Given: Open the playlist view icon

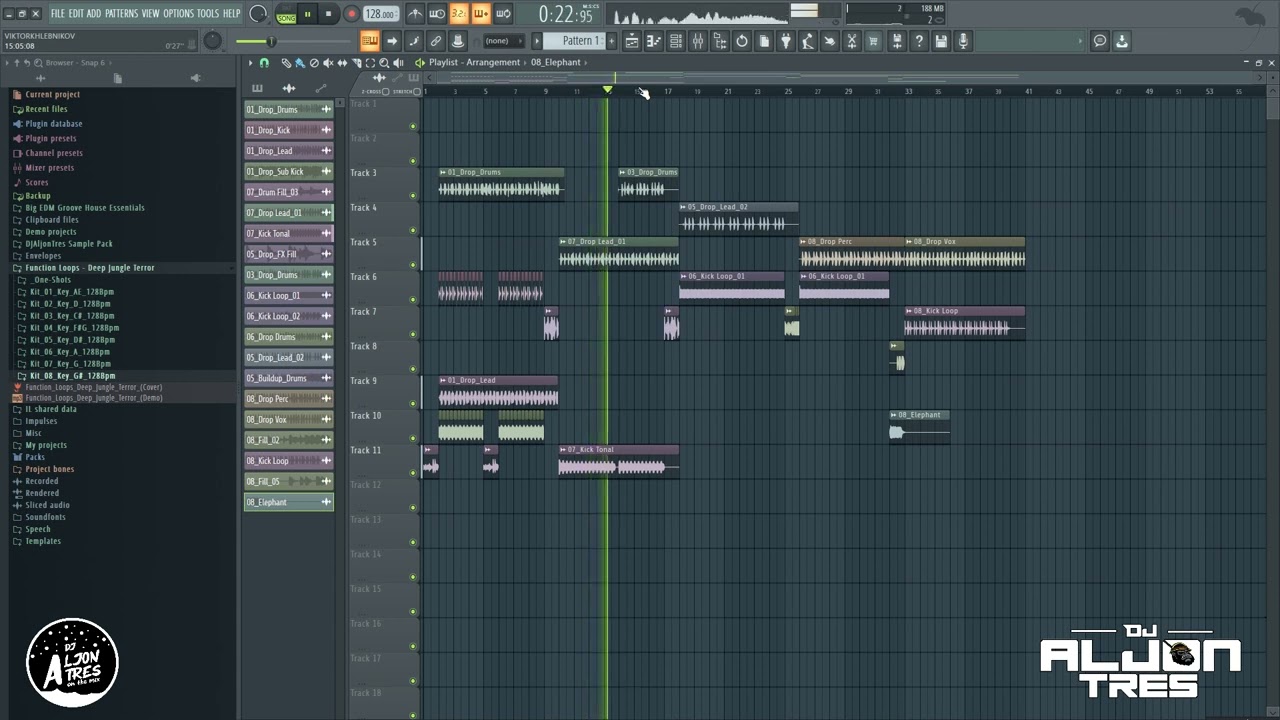Looking at the screenshot, I should [x=632, y=41].
